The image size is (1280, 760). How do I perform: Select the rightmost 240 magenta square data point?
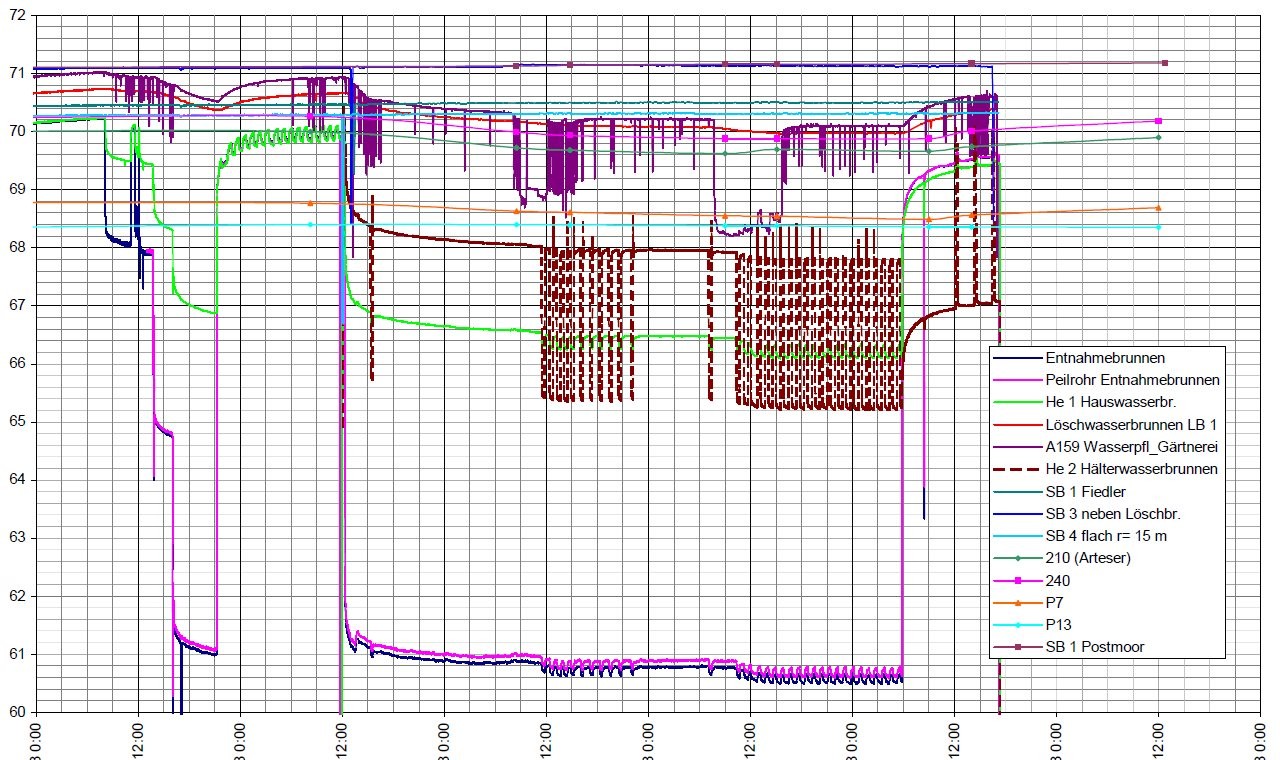pos(1158,121)
